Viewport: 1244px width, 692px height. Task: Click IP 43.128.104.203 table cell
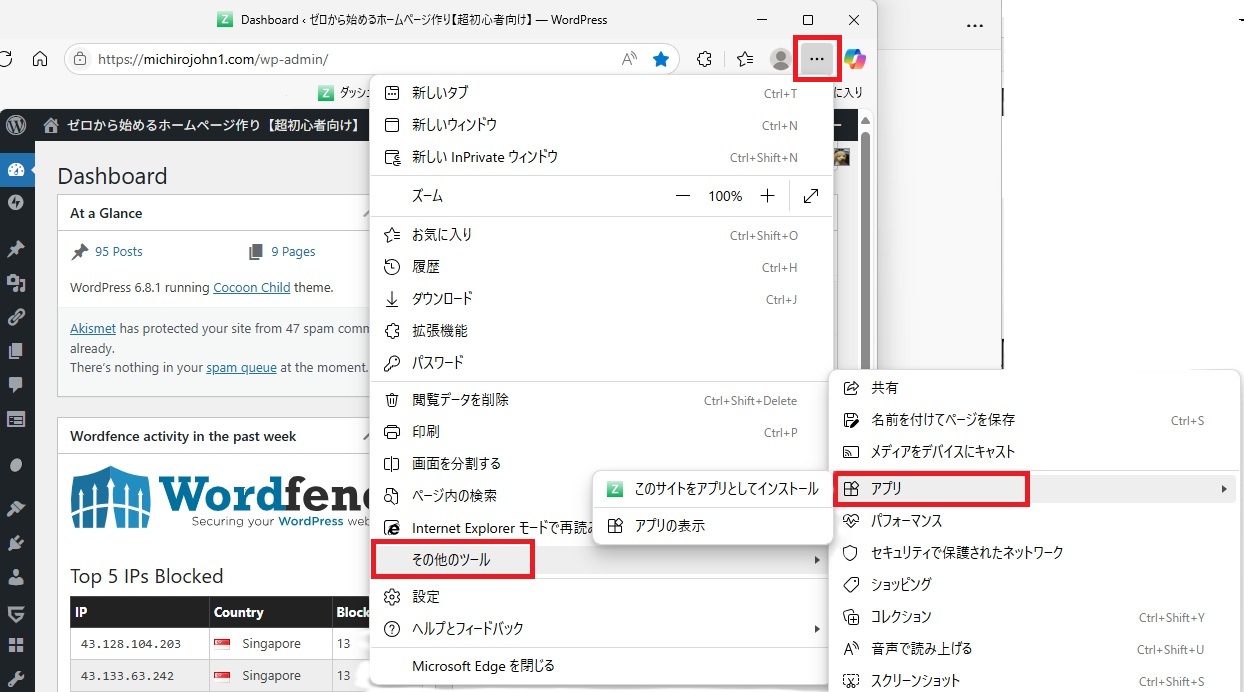pyautogui.click(x=140, y=643)
